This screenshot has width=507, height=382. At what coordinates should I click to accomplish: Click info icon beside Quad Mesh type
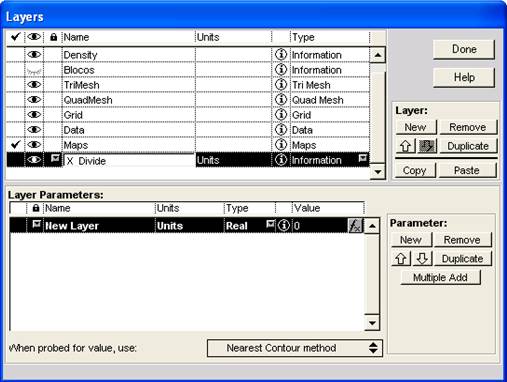281,100
